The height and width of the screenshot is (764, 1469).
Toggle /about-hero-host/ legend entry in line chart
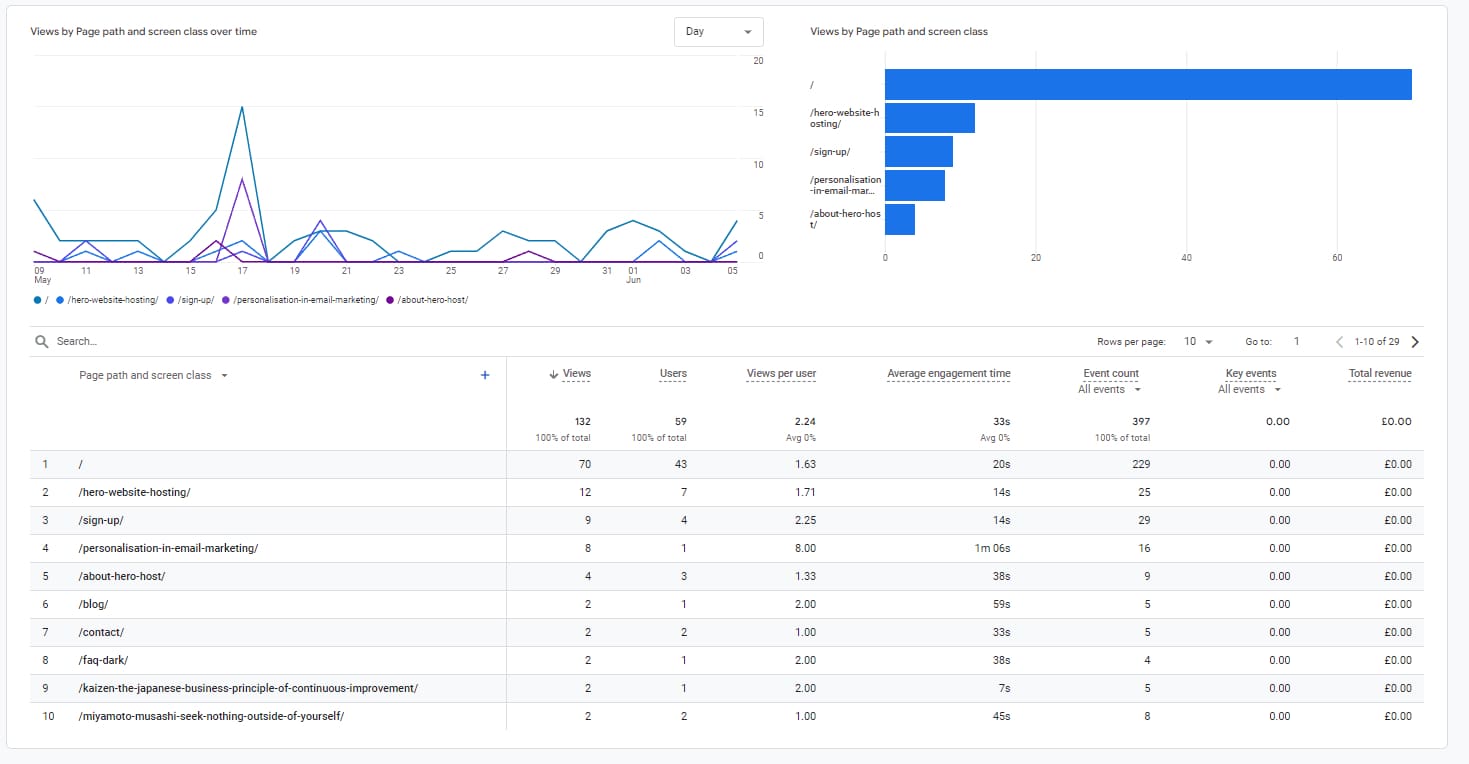coord(427,300)
